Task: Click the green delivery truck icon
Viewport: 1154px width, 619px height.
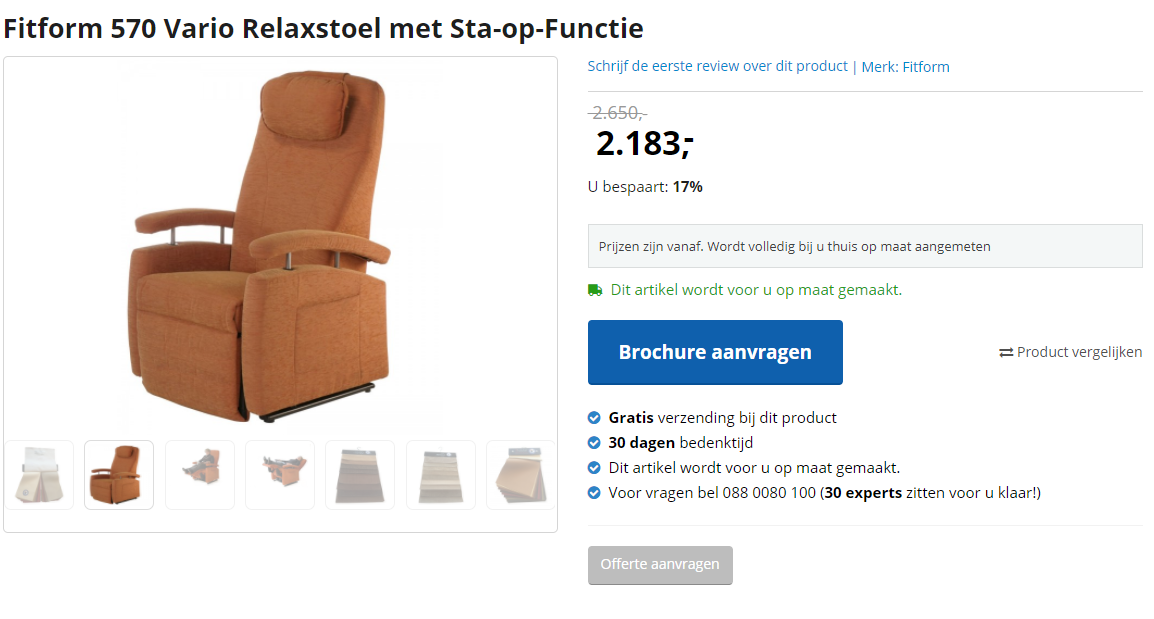Action: pos(595,290)
